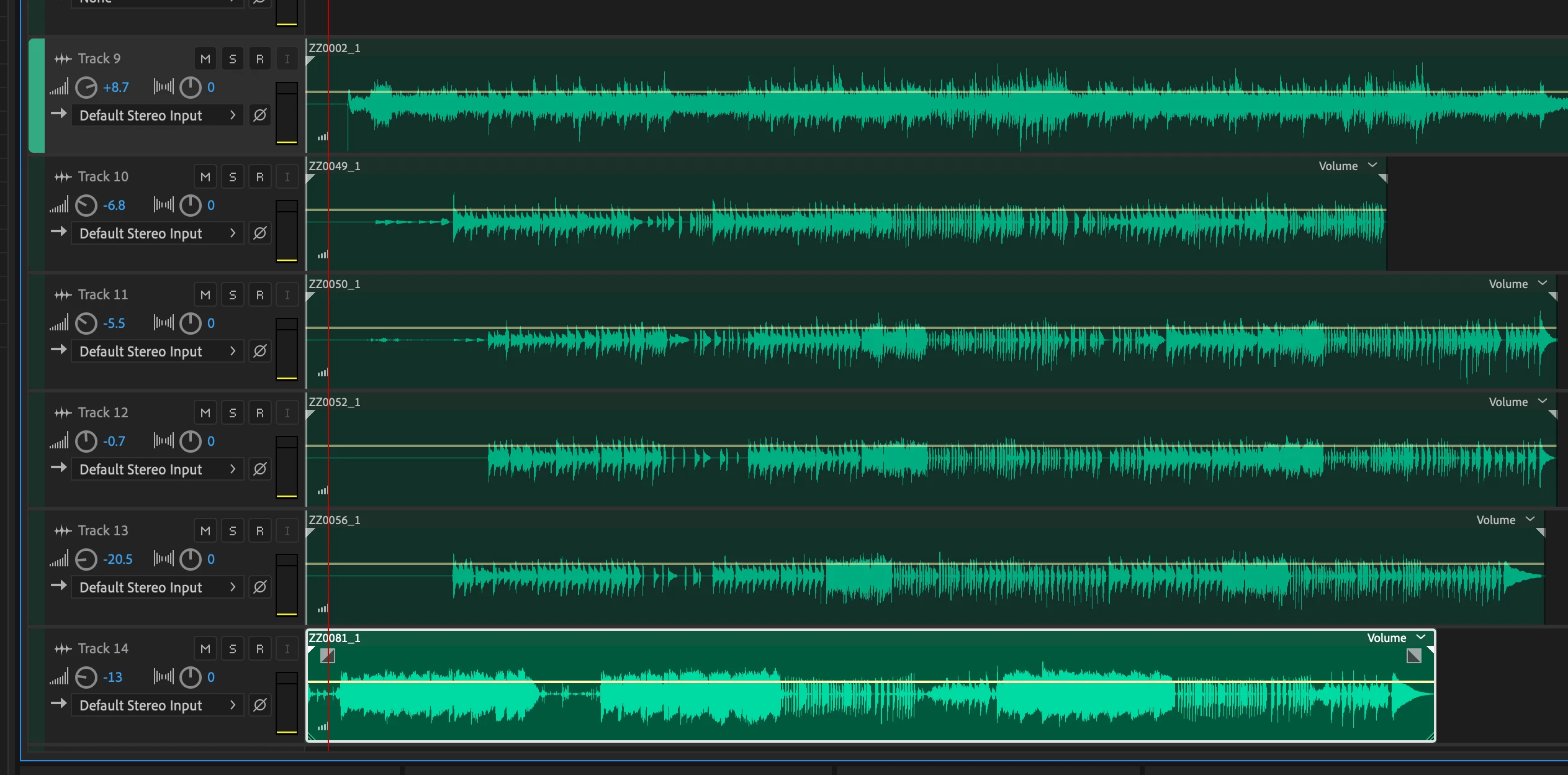The height and width of the screenshot is (775, 1568).
Task: Click the phase invert icon on Track 9
Action: (260, 115)
